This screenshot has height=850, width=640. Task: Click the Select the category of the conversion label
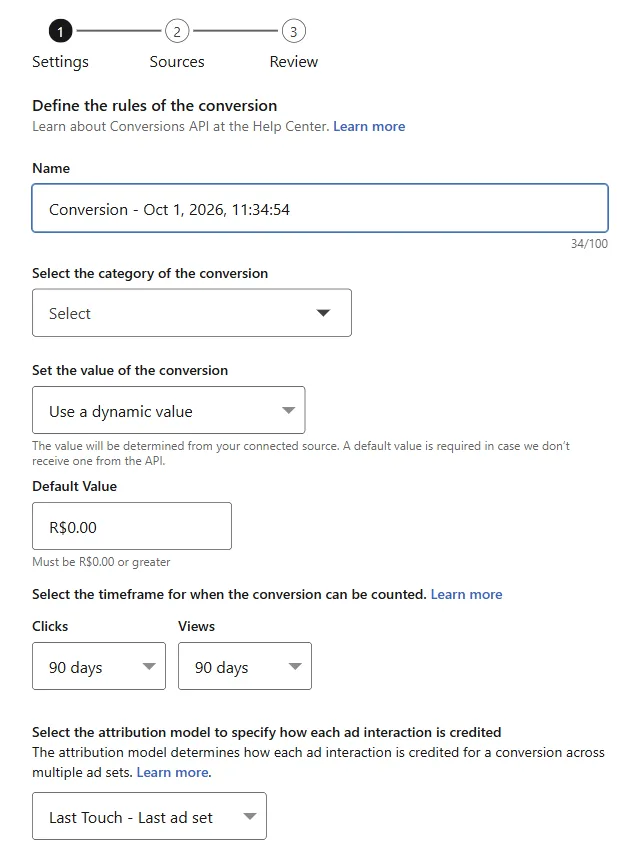point(150,274)
